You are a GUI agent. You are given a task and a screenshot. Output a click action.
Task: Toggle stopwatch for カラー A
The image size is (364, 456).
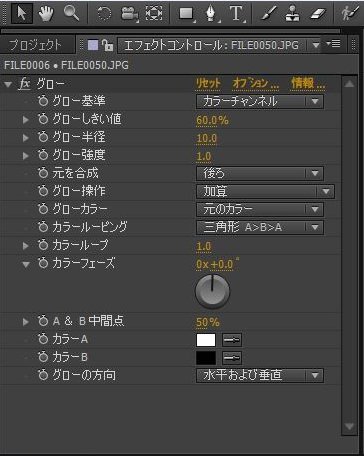43,339
